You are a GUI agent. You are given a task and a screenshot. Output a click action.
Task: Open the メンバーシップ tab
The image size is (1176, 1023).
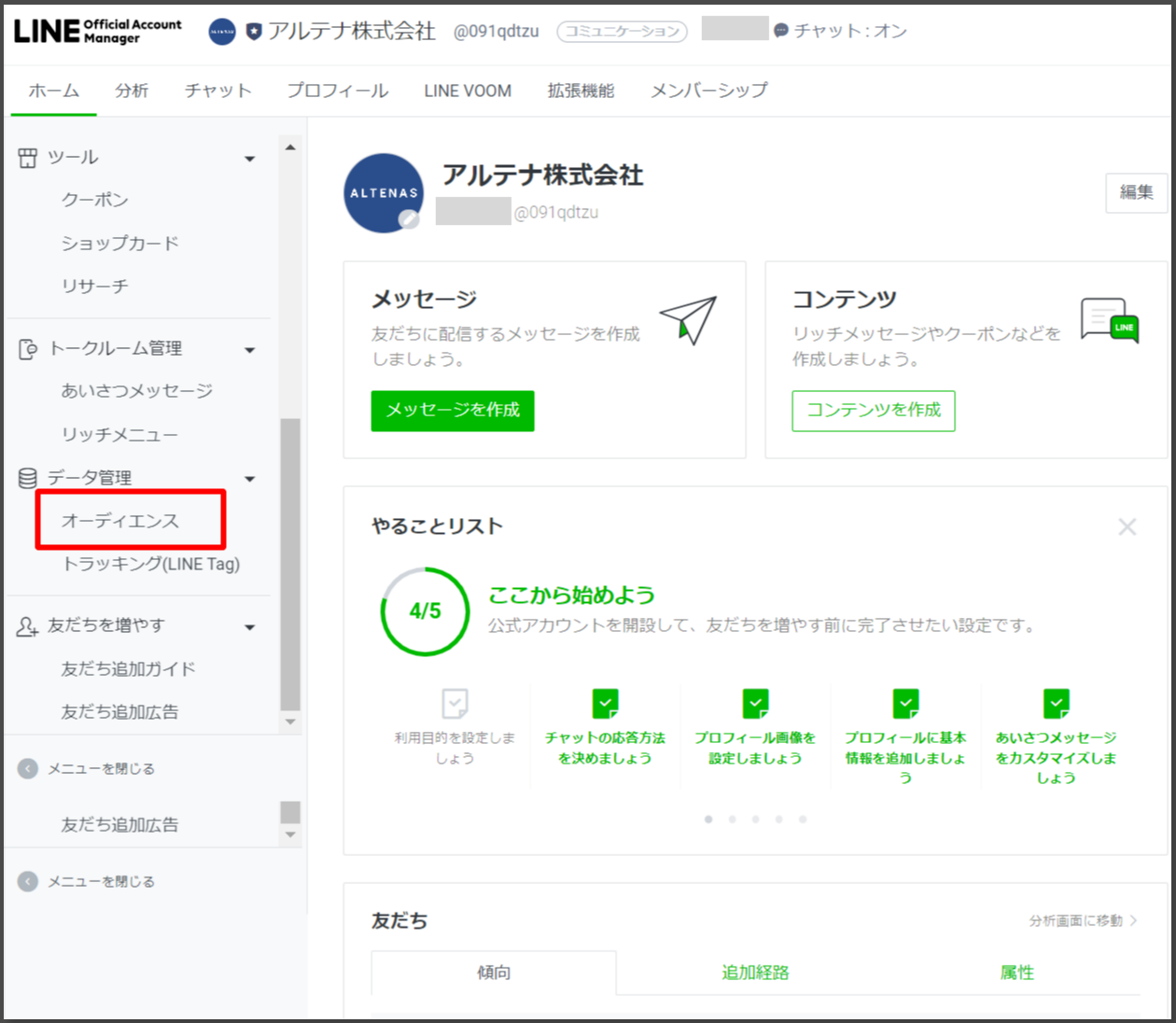709,91
